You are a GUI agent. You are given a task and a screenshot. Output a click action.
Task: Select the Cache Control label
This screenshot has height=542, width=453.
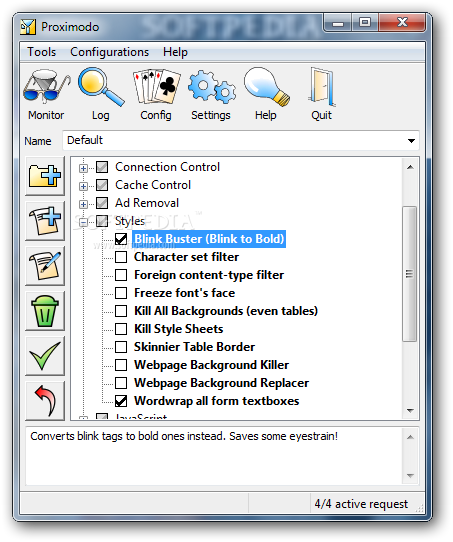coord(153,185)
